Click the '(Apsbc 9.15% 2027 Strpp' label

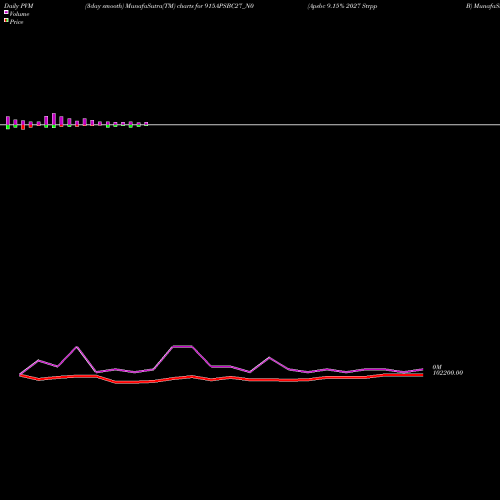tap(342, 6)
